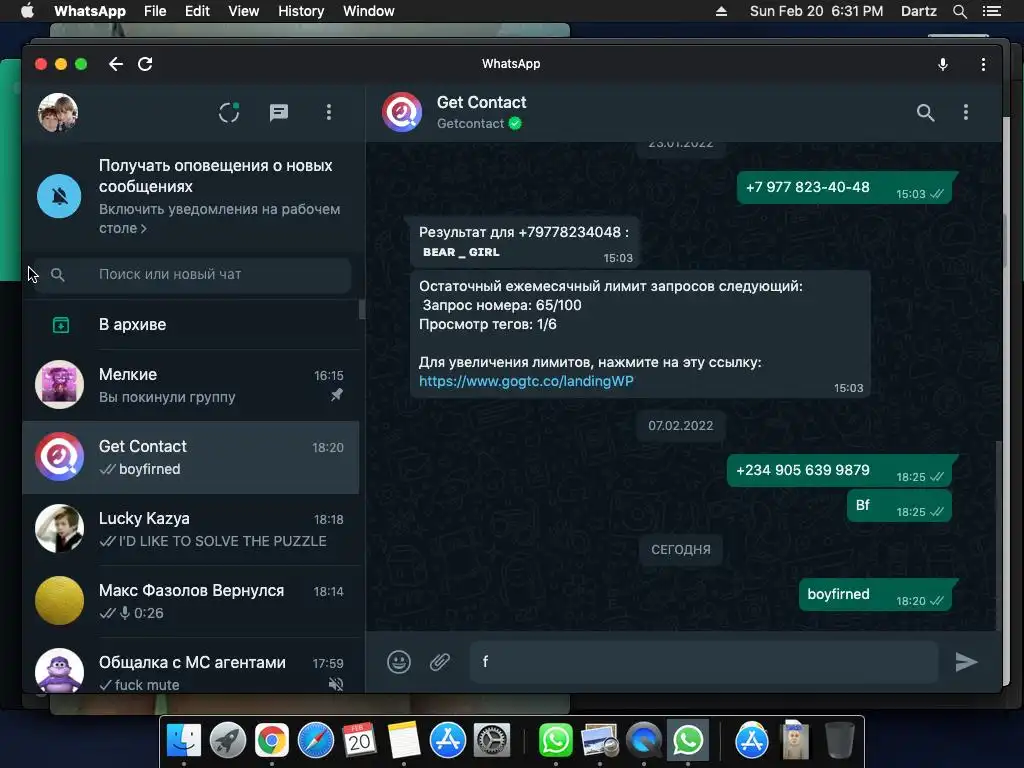Click Get Contact avatar in chat header
Viewport: 1024px width, 768px height.
[402, 112]
